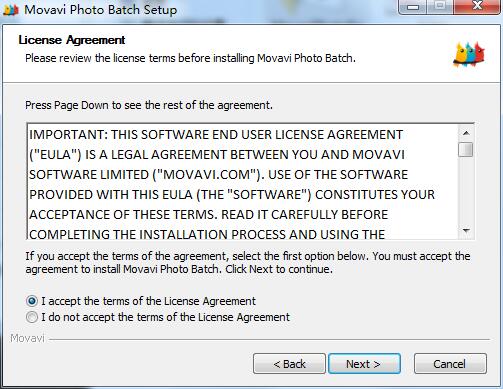Viewport: 503px width, 389px height.
Task: Choose "I do not accept the terms" option
Action: point(32,317)
